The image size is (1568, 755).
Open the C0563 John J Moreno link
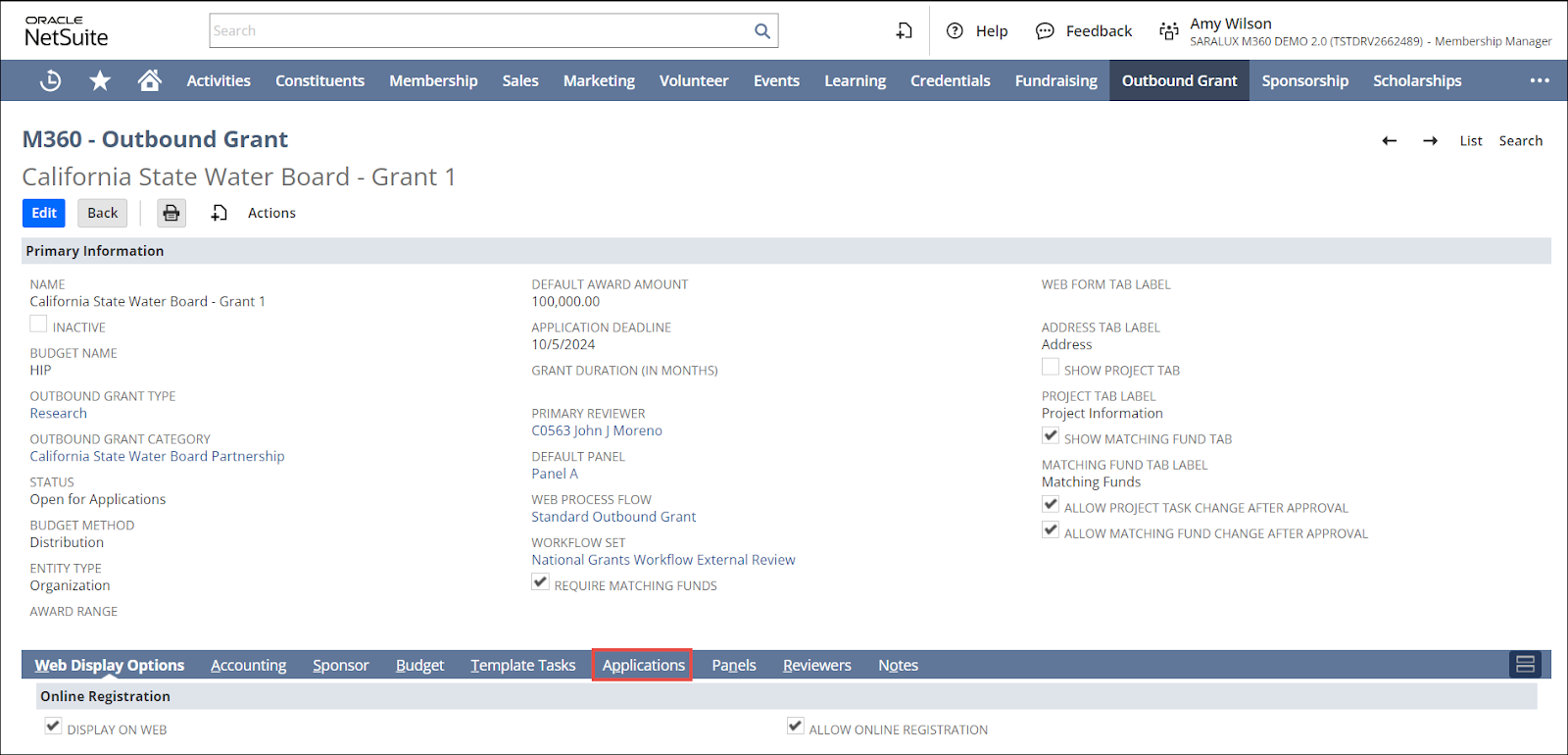coord(597,430)
